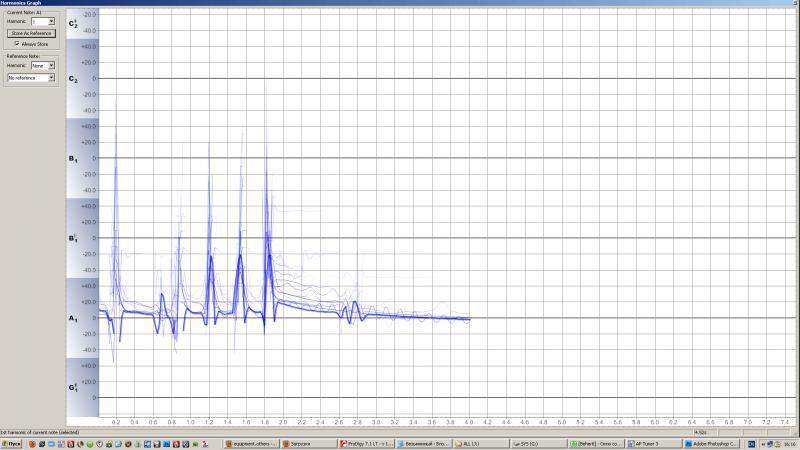
Task: Click the system tray clock
Action: click(x=789, y=443)
